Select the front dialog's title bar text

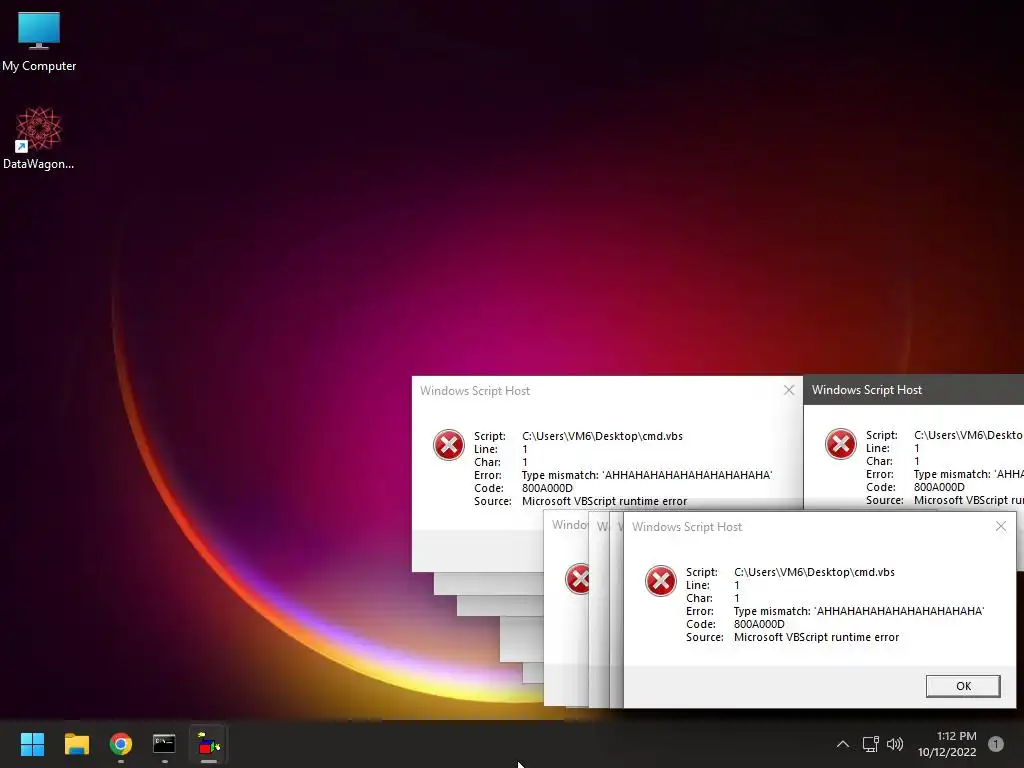point(687,527)
